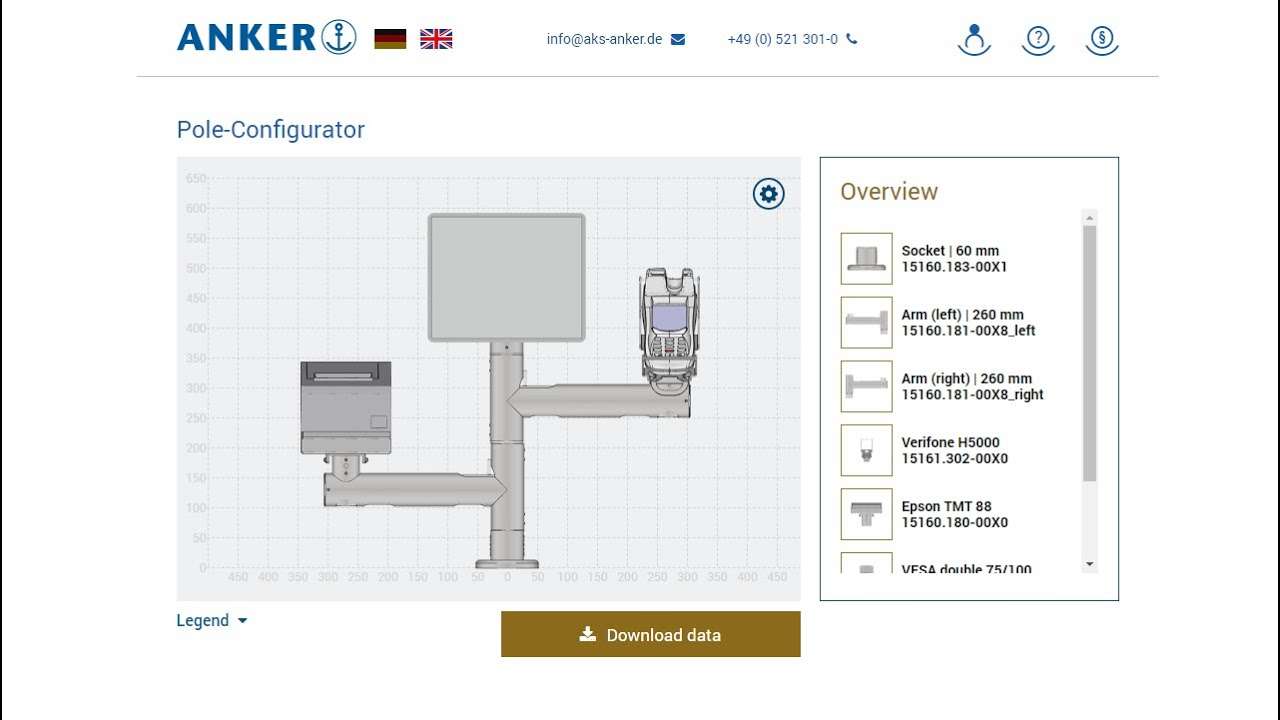1280x720 pixels.
Task: Open the user account icon
Action: [974, 40]
